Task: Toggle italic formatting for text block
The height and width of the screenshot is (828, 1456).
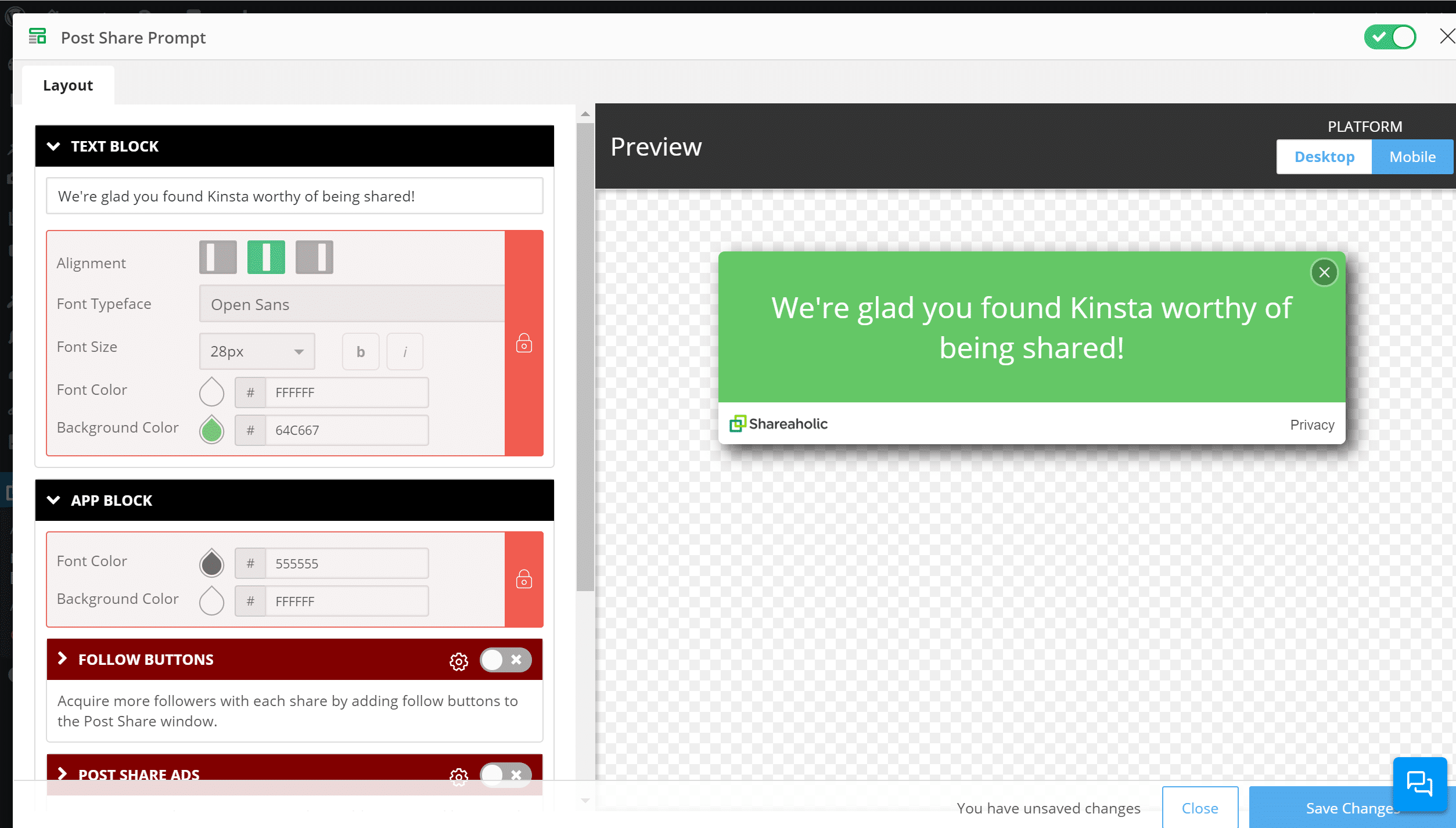Action: click(x=404, y=351)
